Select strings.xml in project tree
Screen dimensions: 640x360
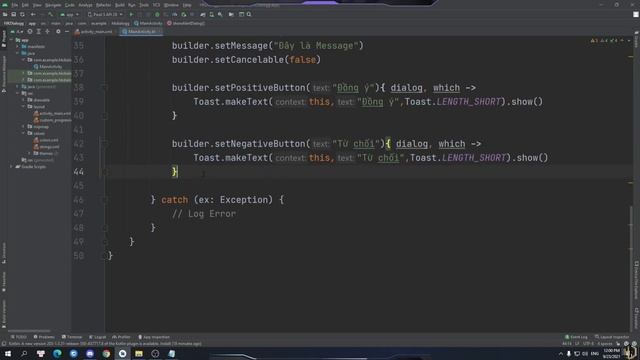click(47, 147)
